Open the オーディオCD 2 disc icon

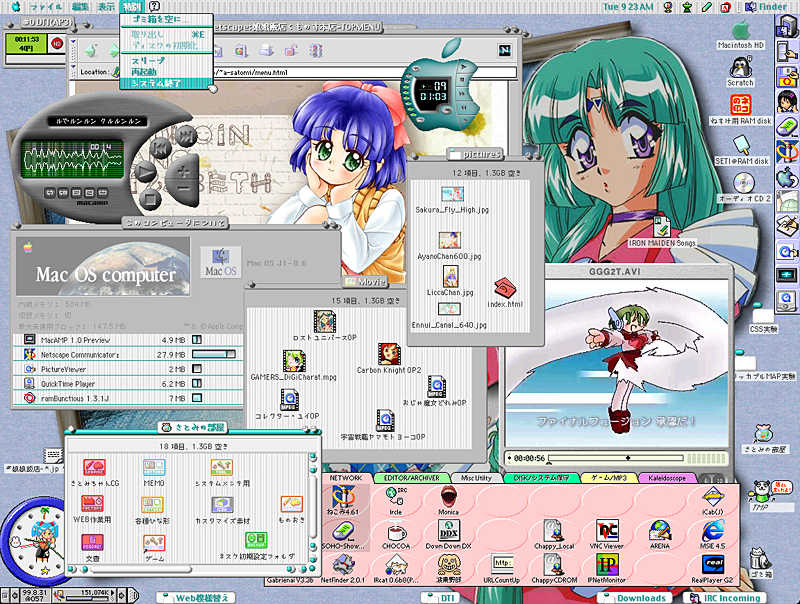pos(743,183)
